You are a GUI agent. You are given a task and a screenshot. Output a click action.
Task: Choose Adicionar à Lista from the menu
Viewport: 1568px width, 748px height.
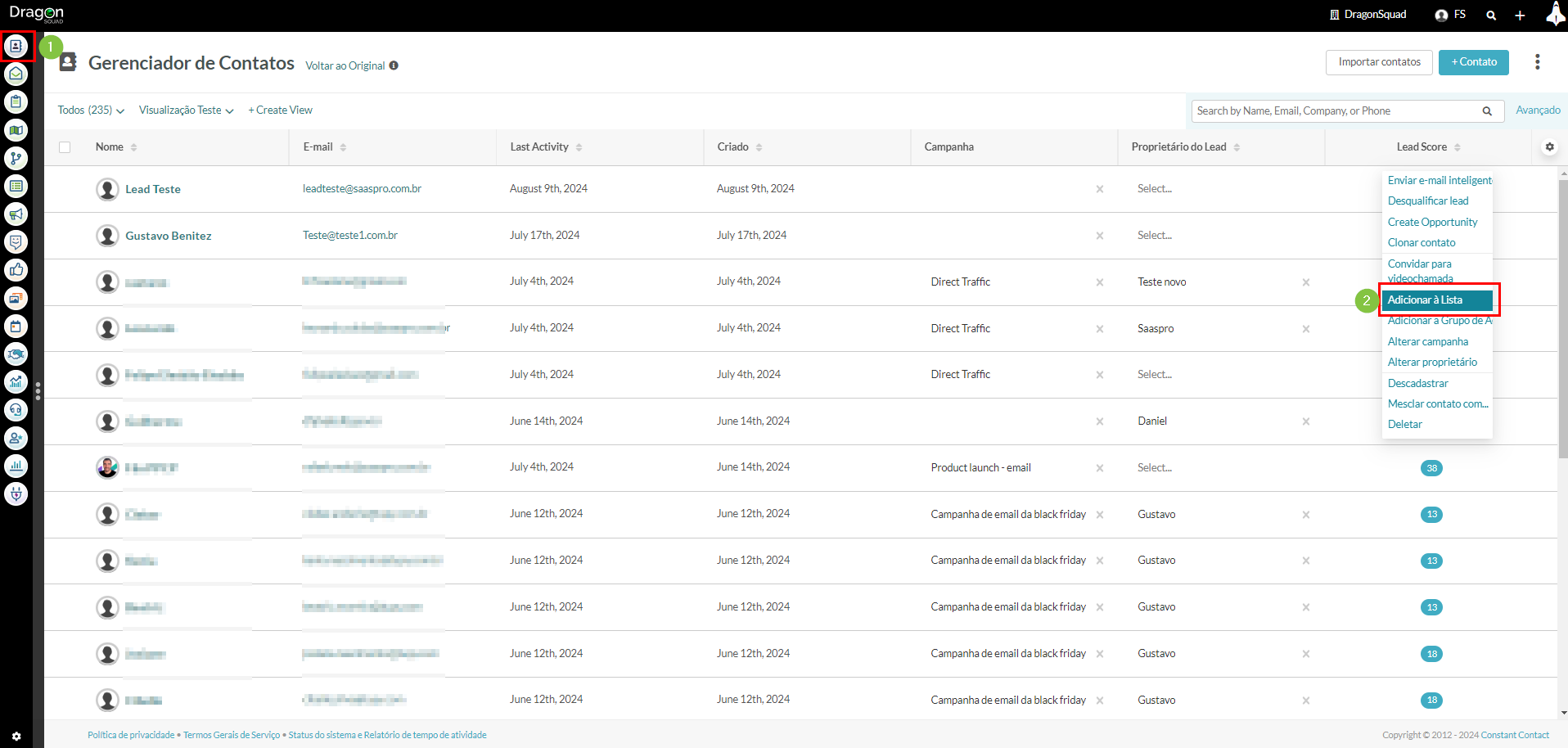1436,300
